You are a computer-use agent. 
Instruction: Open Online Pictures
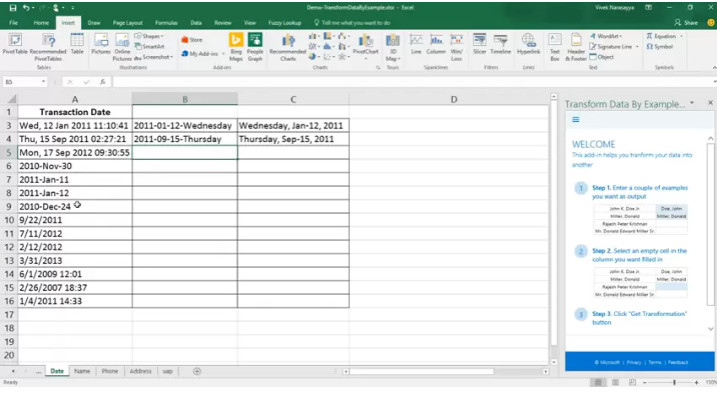coord(122,47)
